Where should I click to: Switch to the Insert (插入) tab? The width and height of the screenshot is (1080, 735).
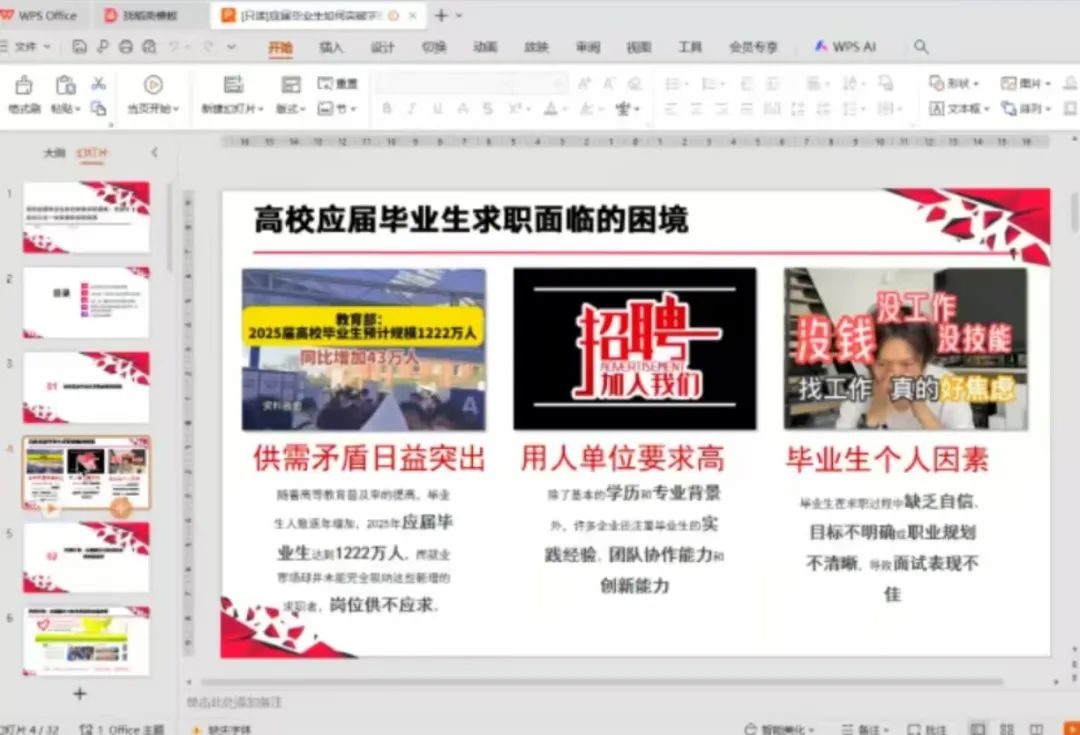(331, 47)
